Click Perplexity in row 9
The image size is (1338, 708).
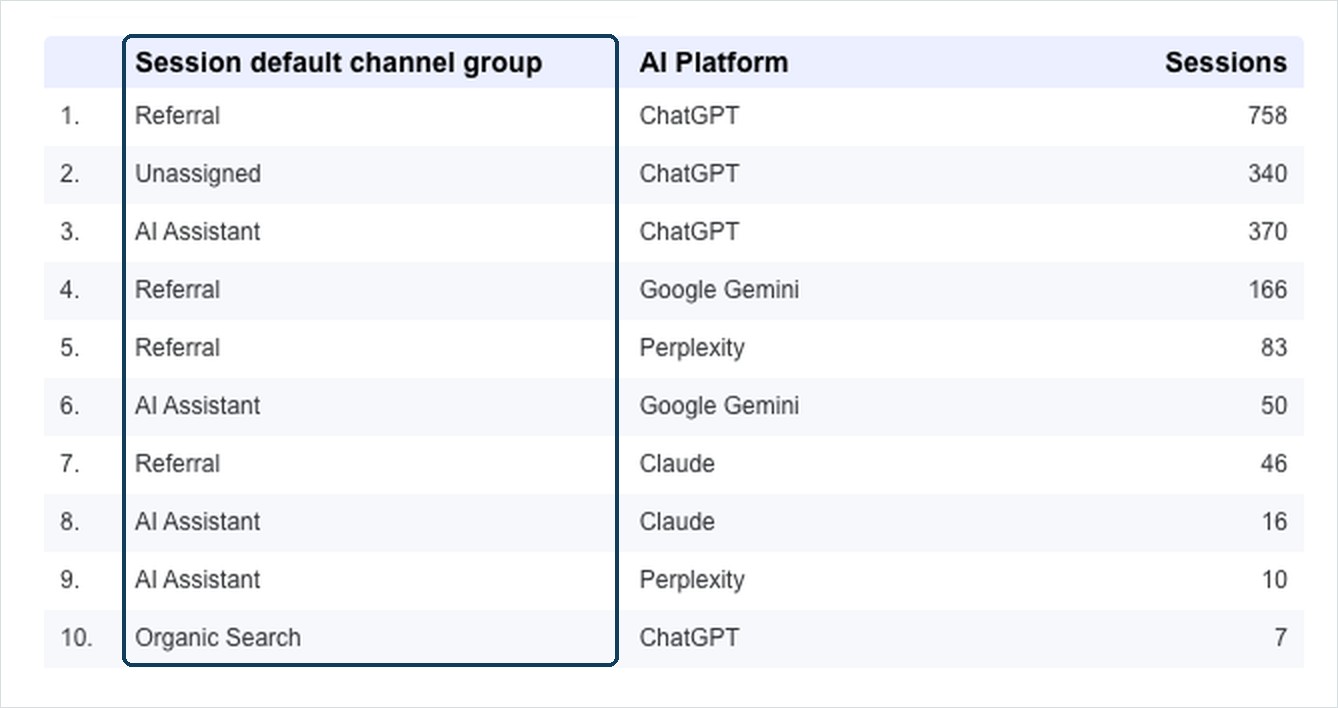click(692, 580)
